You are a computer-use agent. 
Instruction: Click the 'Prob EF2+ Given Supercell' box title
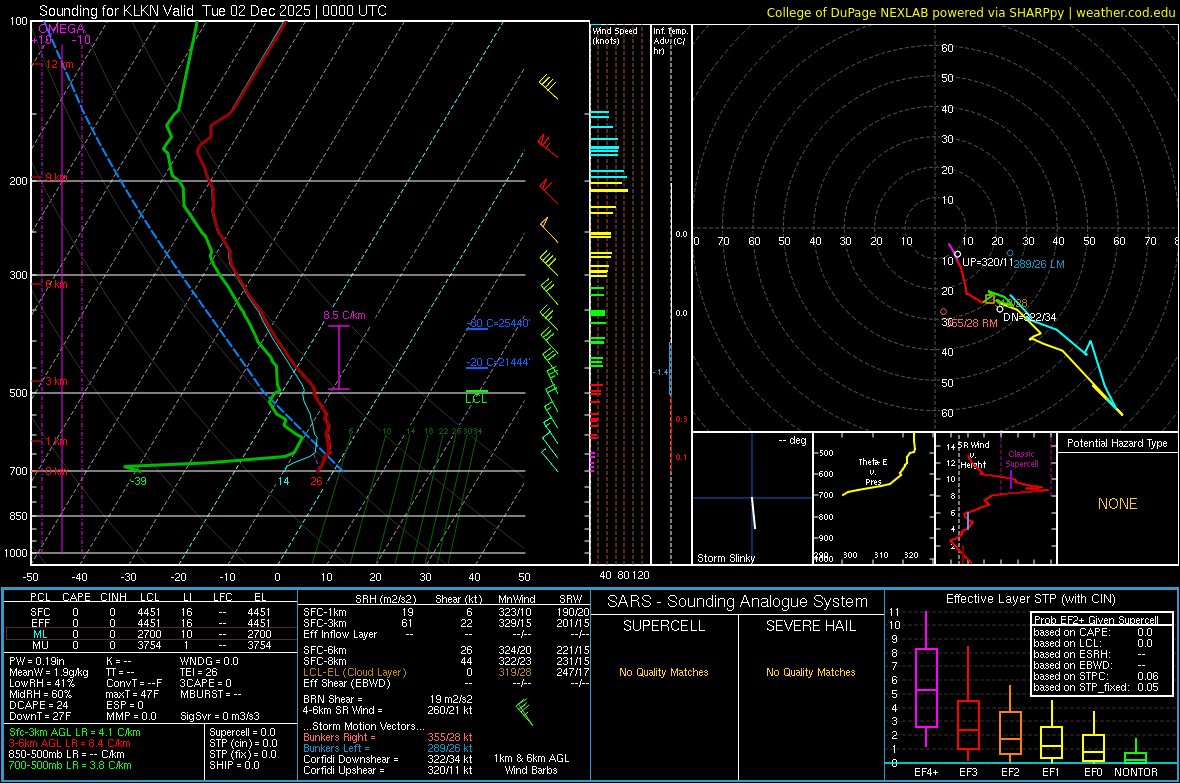(1096, 620)
